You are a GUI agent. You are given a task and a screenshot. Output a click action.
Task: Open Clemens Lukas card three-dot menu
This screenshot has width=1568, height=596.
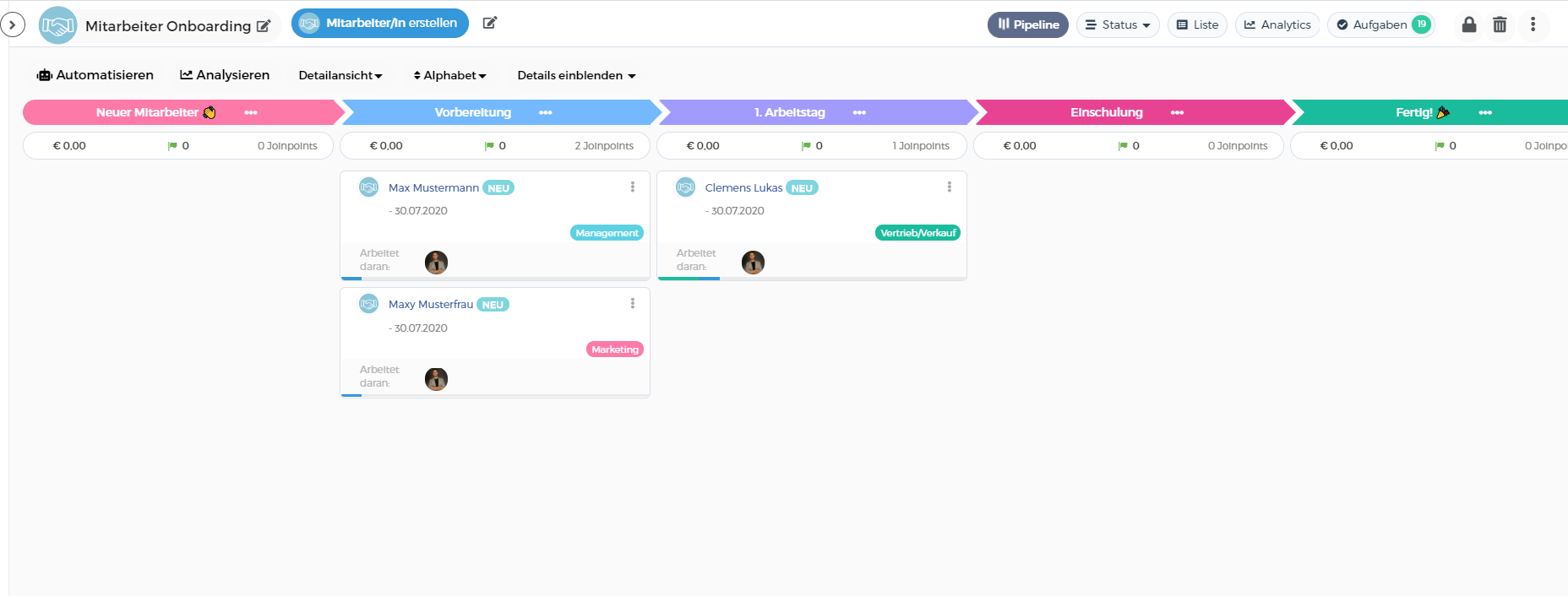click(949, 187)
